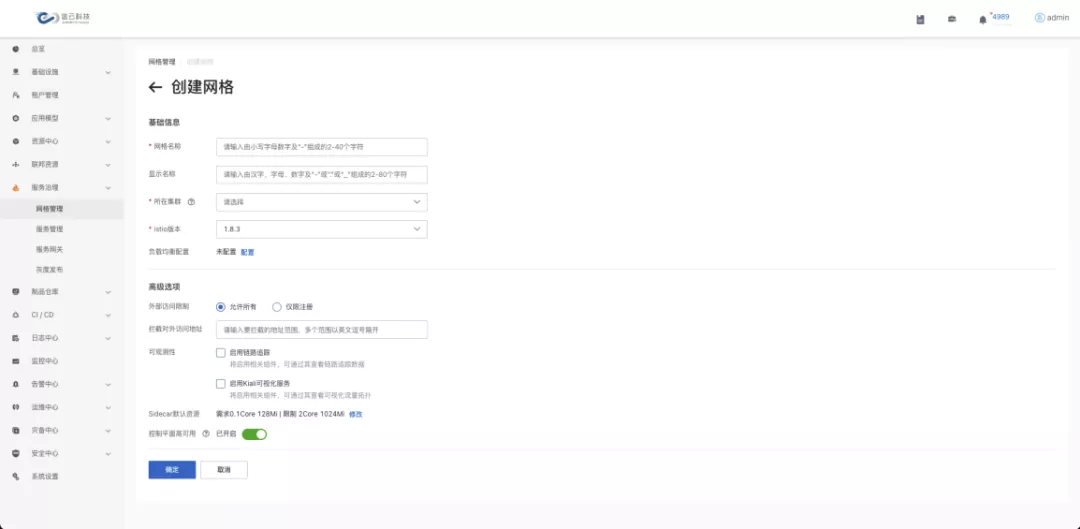Click the 安全中心 shield icon

[15, 453]
